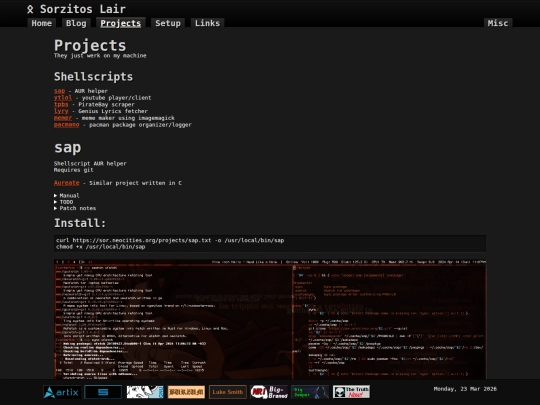Follow the tpbs PirateBay scraper link

coord(61,104)
